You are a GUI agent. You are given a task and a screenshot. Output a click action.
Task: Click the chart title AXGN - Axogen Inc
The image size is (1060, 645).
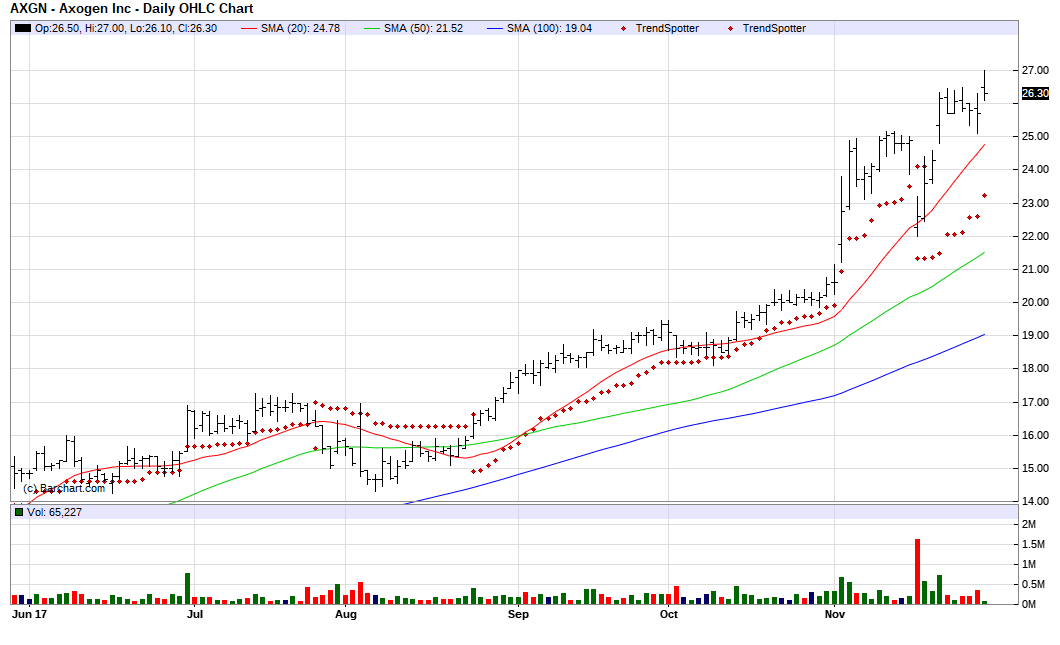point(131,9)
